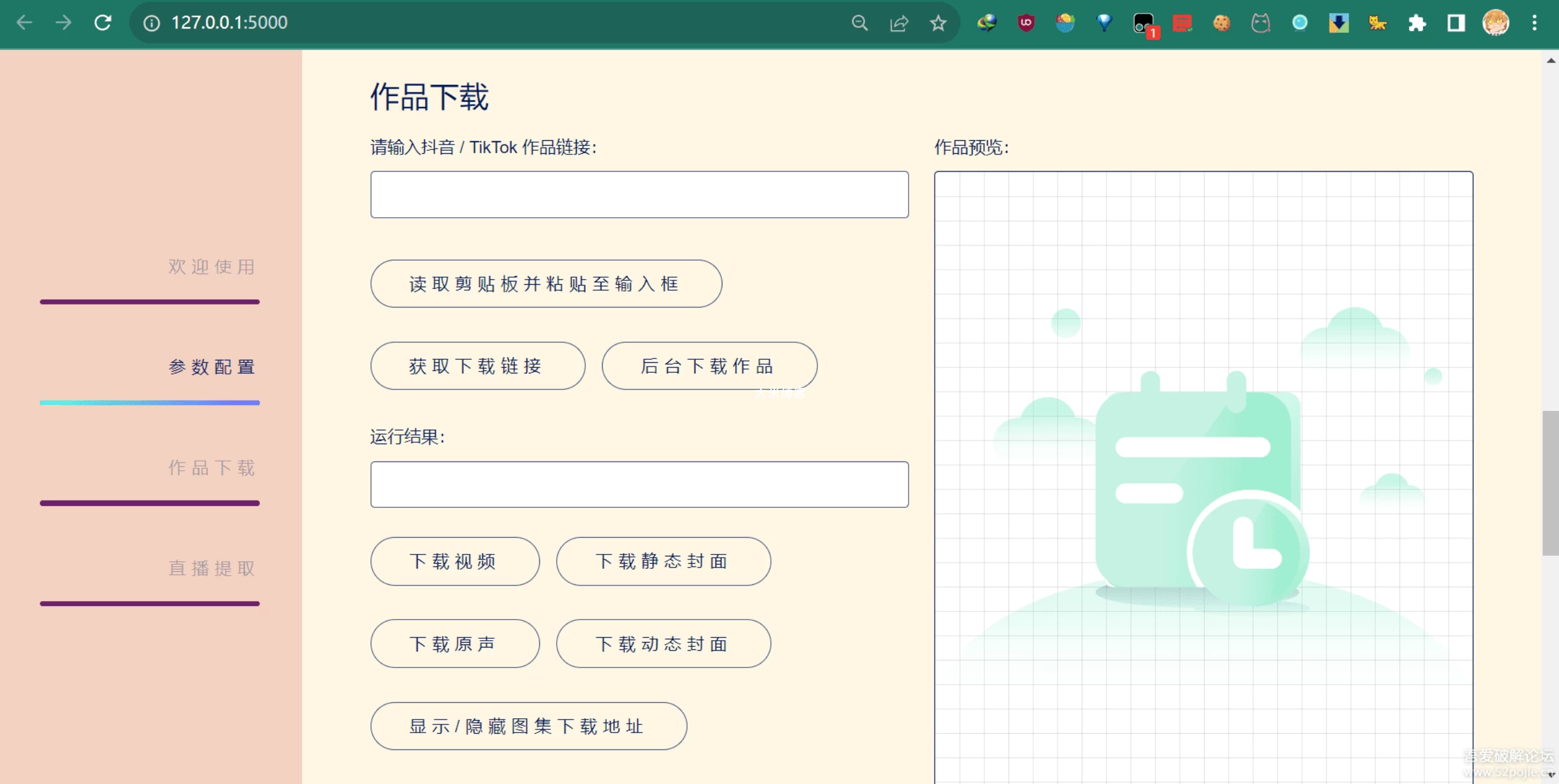The image size is (1559, 784).
Task: Open the share page icon
Action: click(899, 24)
